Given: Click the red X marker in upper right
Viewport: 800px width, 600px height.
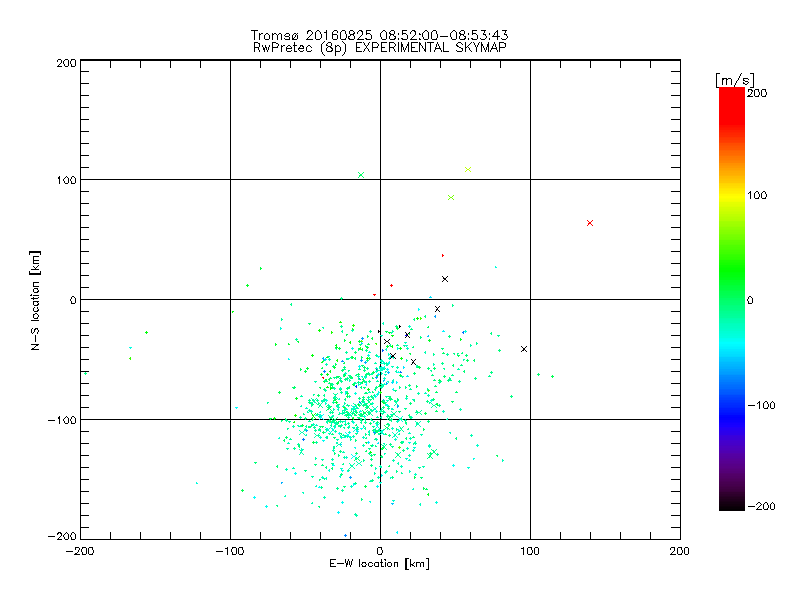Looking at the screenshot, I should [x=590, y=223].
